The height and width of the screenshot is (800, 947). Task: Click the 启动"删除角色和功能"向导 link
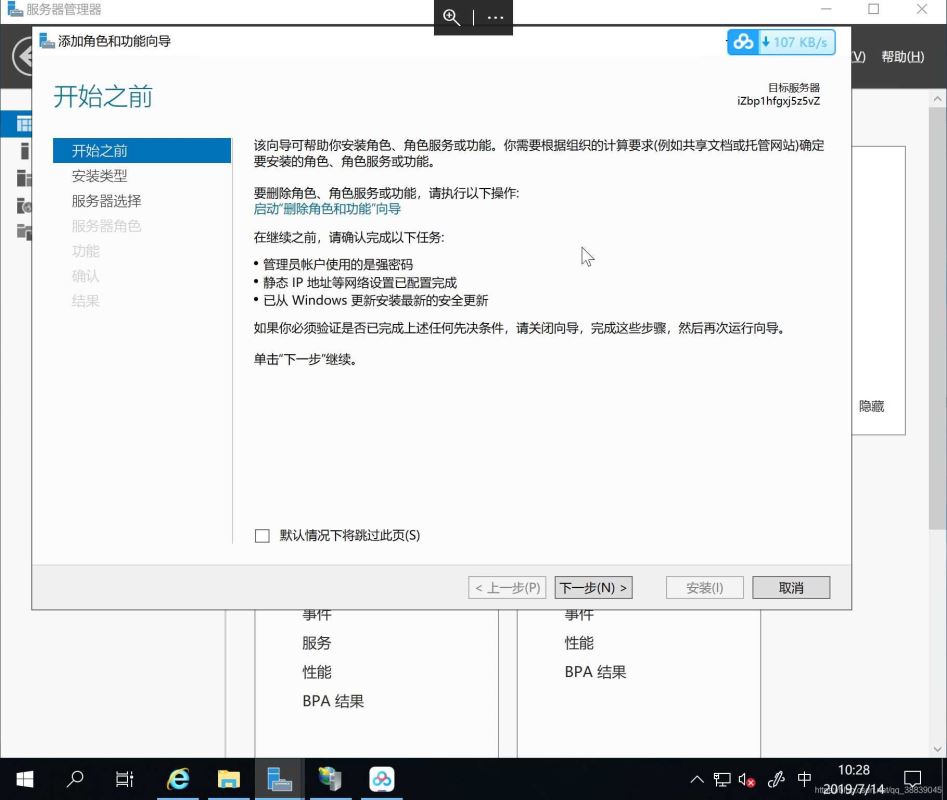pos(327,209)
